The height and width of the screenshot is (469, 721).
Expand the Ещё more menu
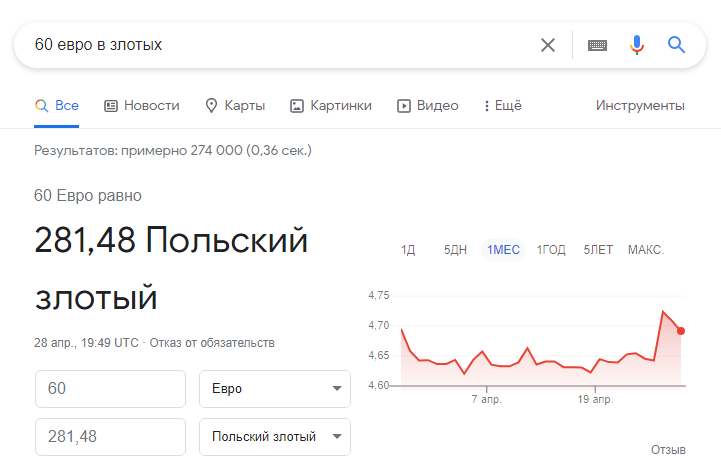click(503, 106)
